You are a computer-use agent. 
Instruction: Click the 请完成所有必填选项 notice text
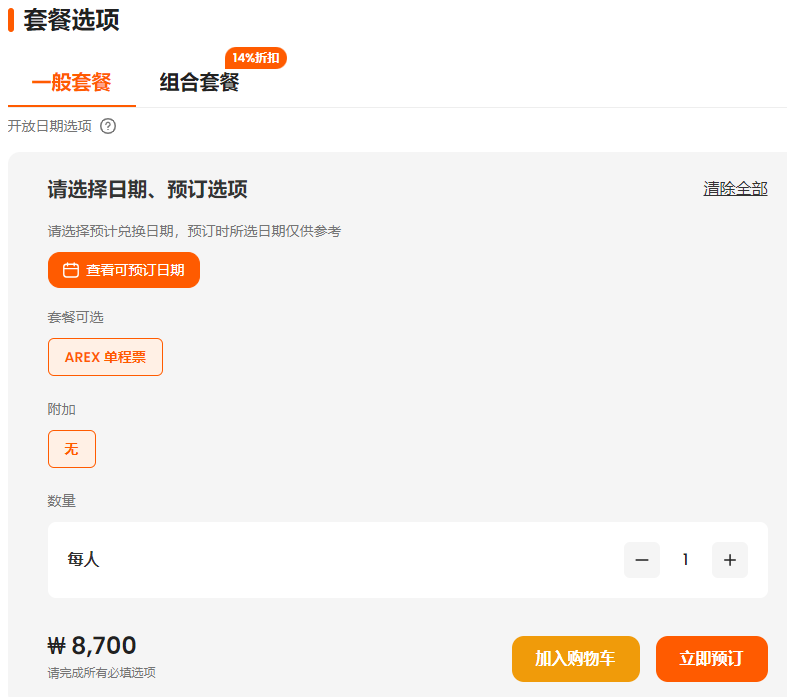pyautogui.click(x=101, y=673)
